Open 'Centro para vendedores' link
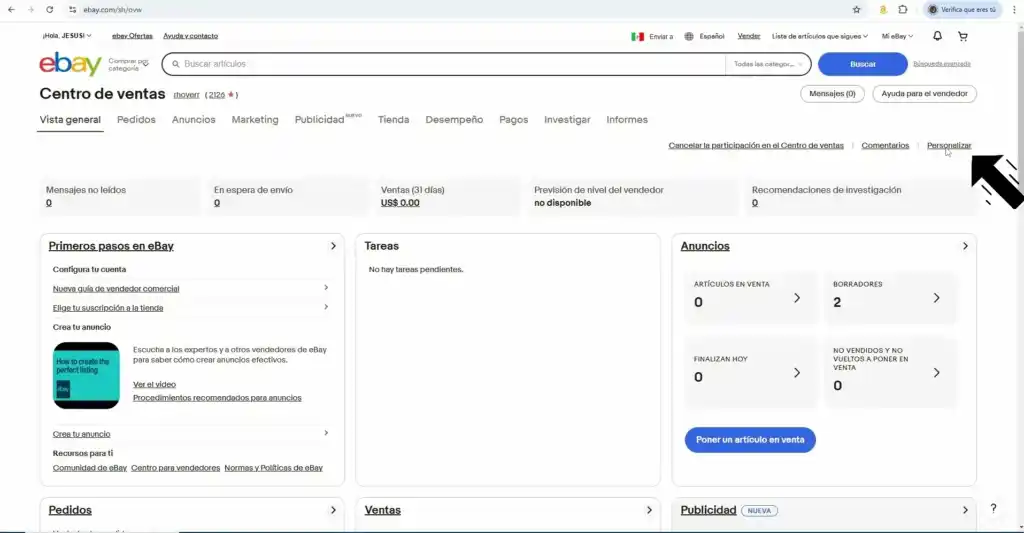Image resolution: width=1024 pixels, height=533 pixels. tap(175, 468)
